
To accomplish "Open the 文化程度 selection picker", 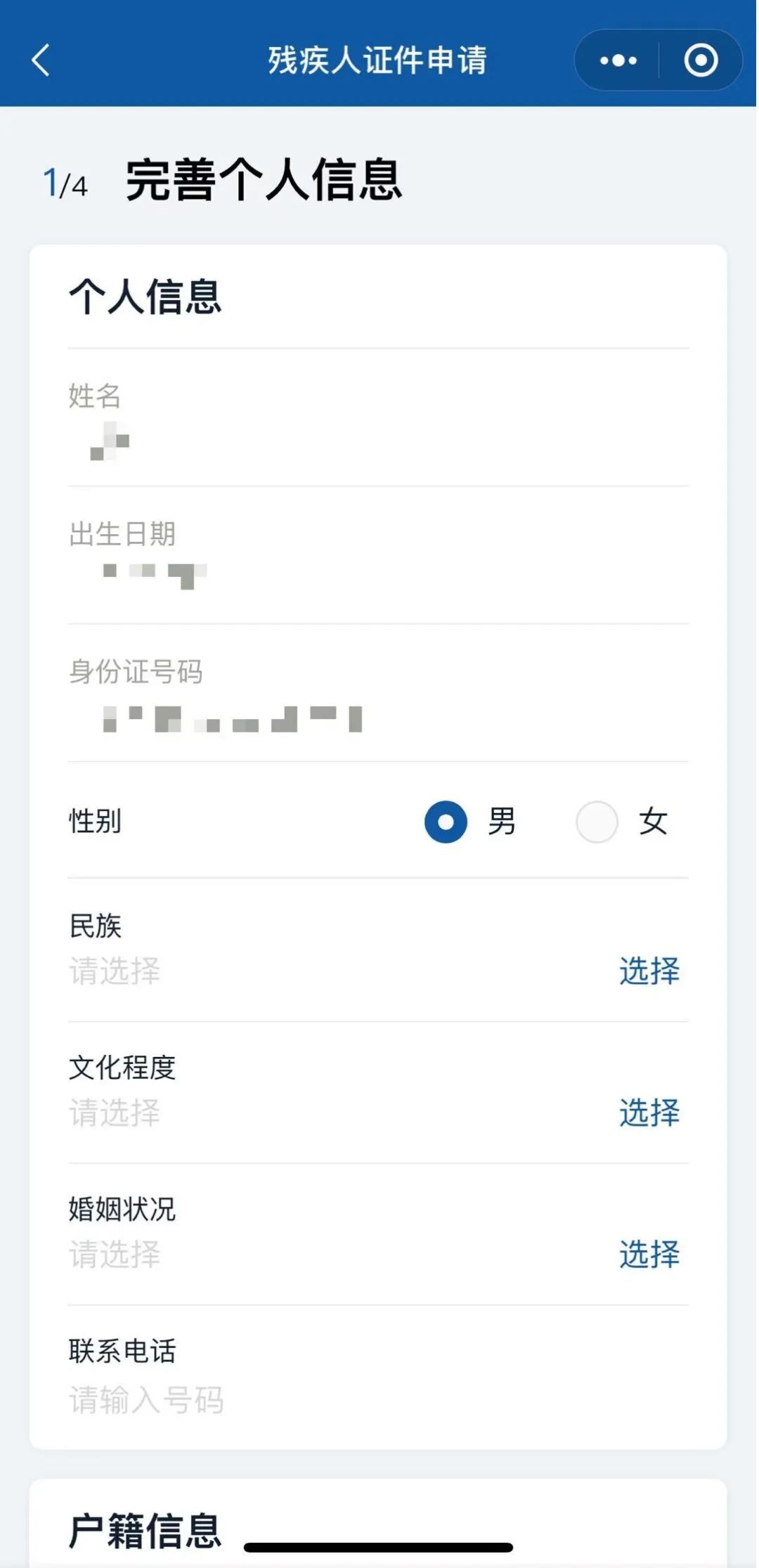I will [x=649, y=1113].
